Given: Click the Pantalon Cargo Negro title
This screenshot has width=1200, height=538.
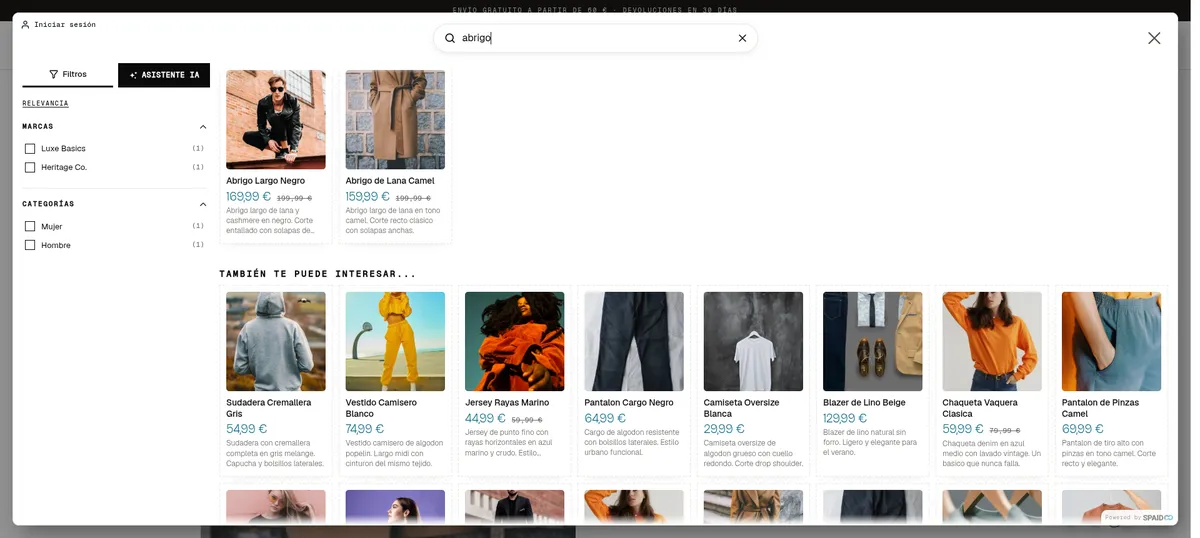Looking at the screenshot, I should (x=629, y=403).
